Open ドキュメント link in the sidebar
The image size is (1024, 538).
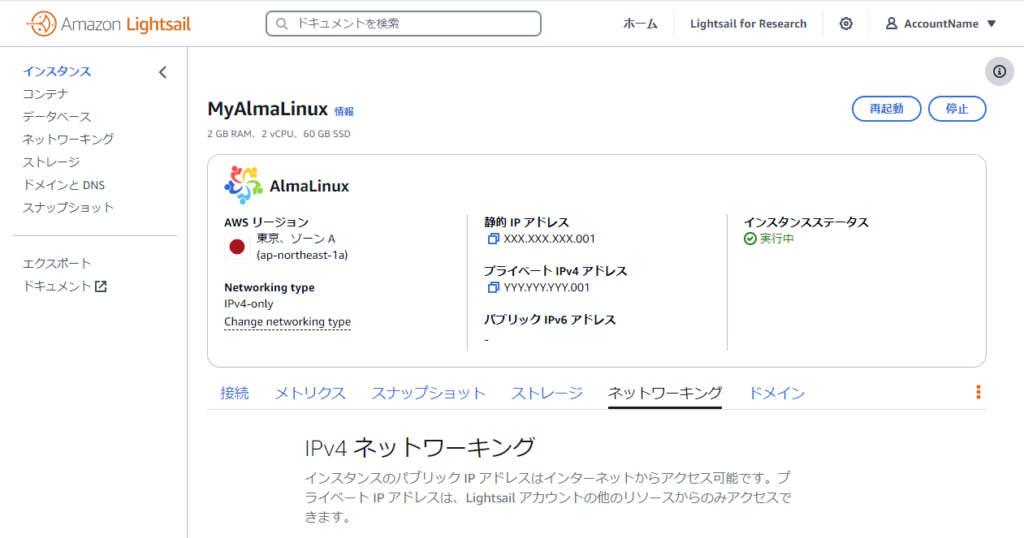coord(57,286)
